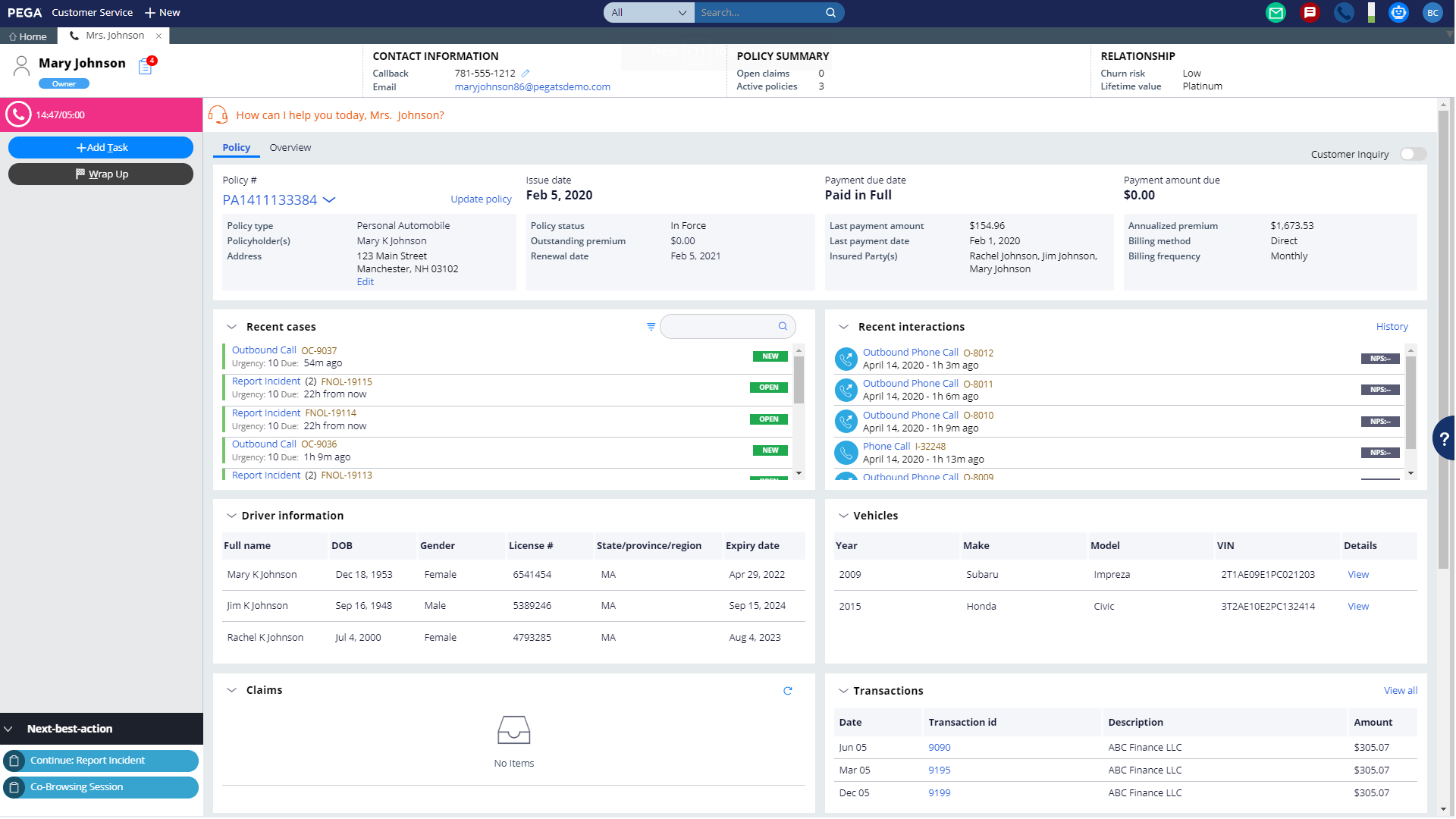The width and height of the screenshot is (1456, 819).
Task: Open the All search scope dropdown
Action: [648, 13]
